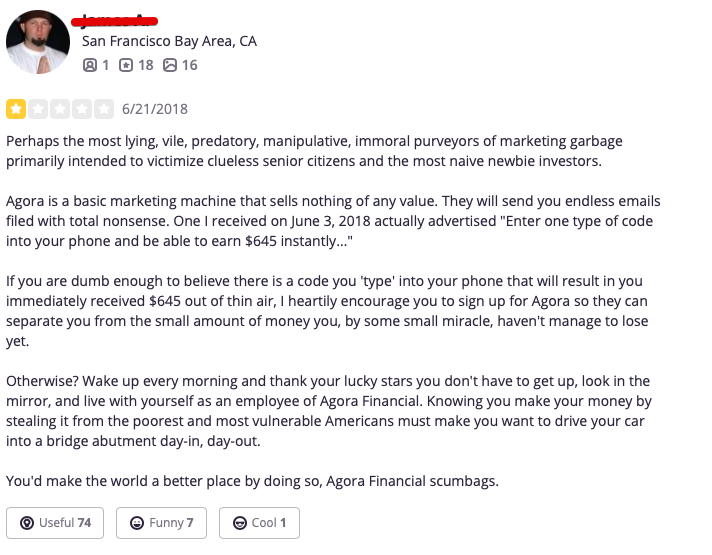Open the reviewer's profile photo
712x555 pixels.
tap(38, 42)
